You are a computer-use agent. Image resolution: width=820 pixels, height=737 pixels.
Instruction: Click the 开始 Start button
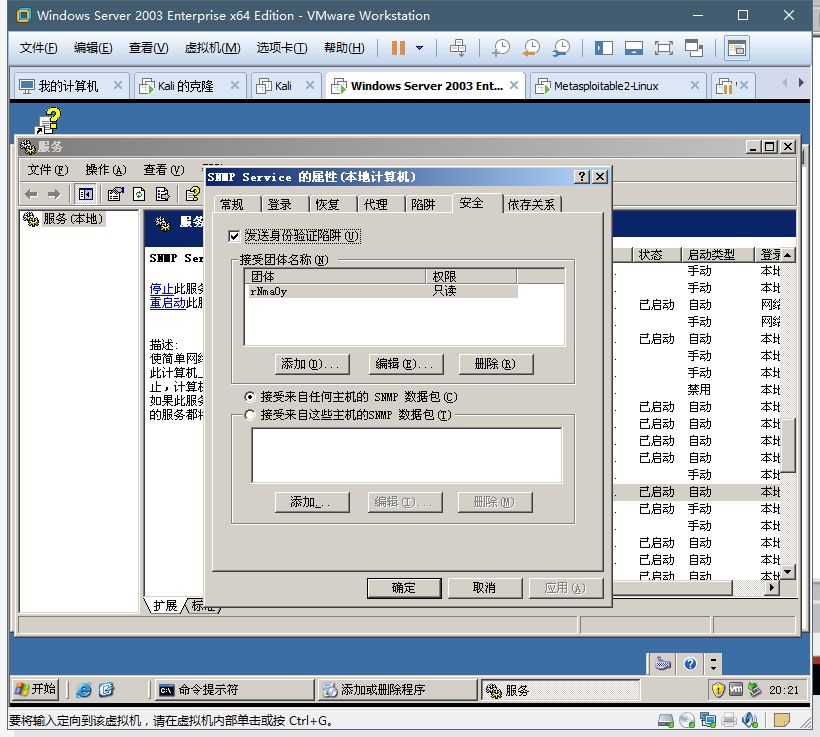pos(35,689)
